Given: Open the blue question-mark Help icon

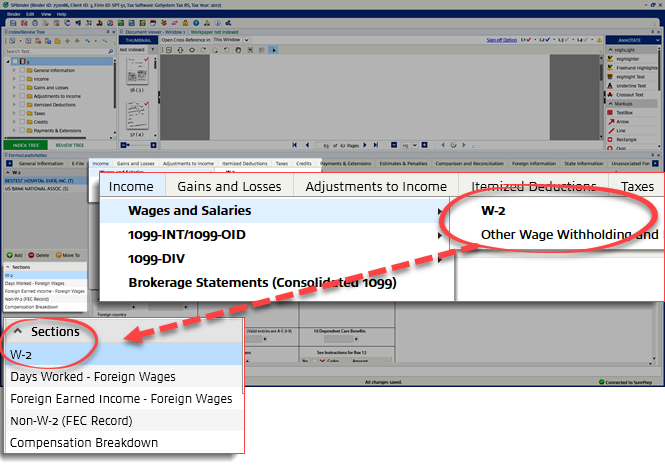Looking at the screenshot, I should click(196, 23).
